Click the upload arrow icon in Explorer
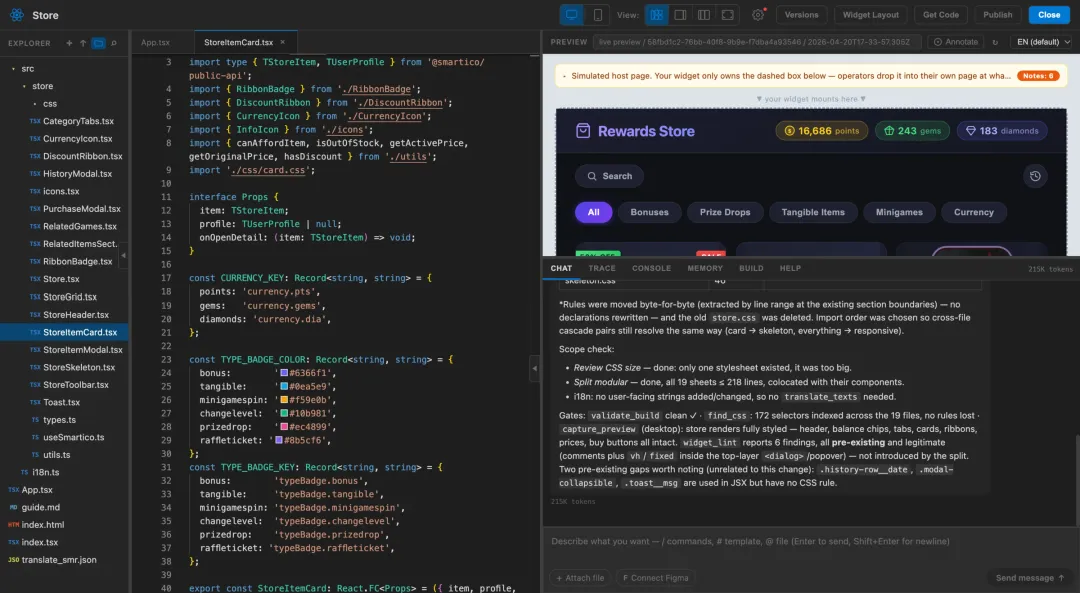The width and height of the screenshot is (1080, 593). click(83, 43)
